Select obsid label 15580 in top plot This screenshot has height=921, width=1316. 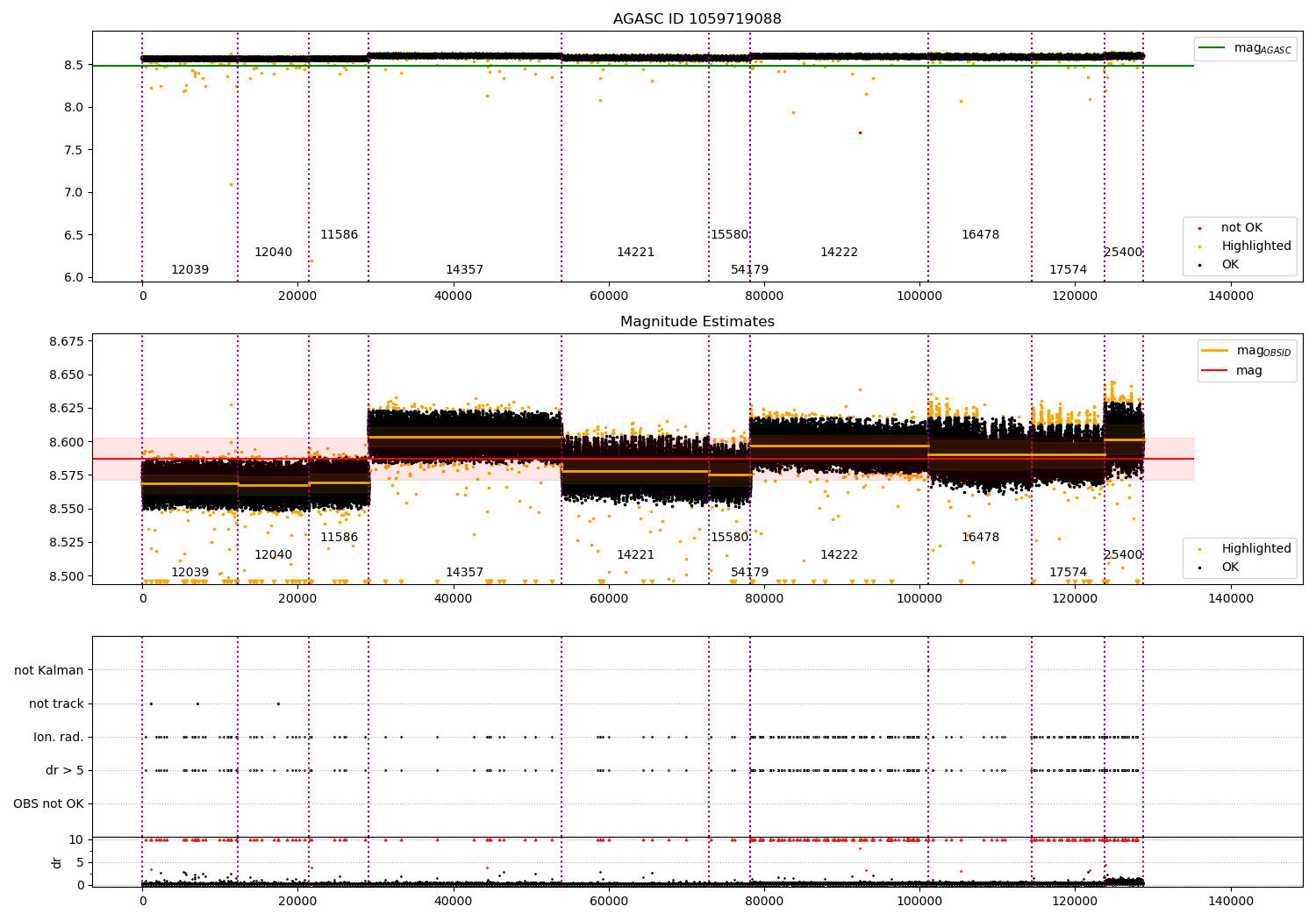[x=729, y=235]
